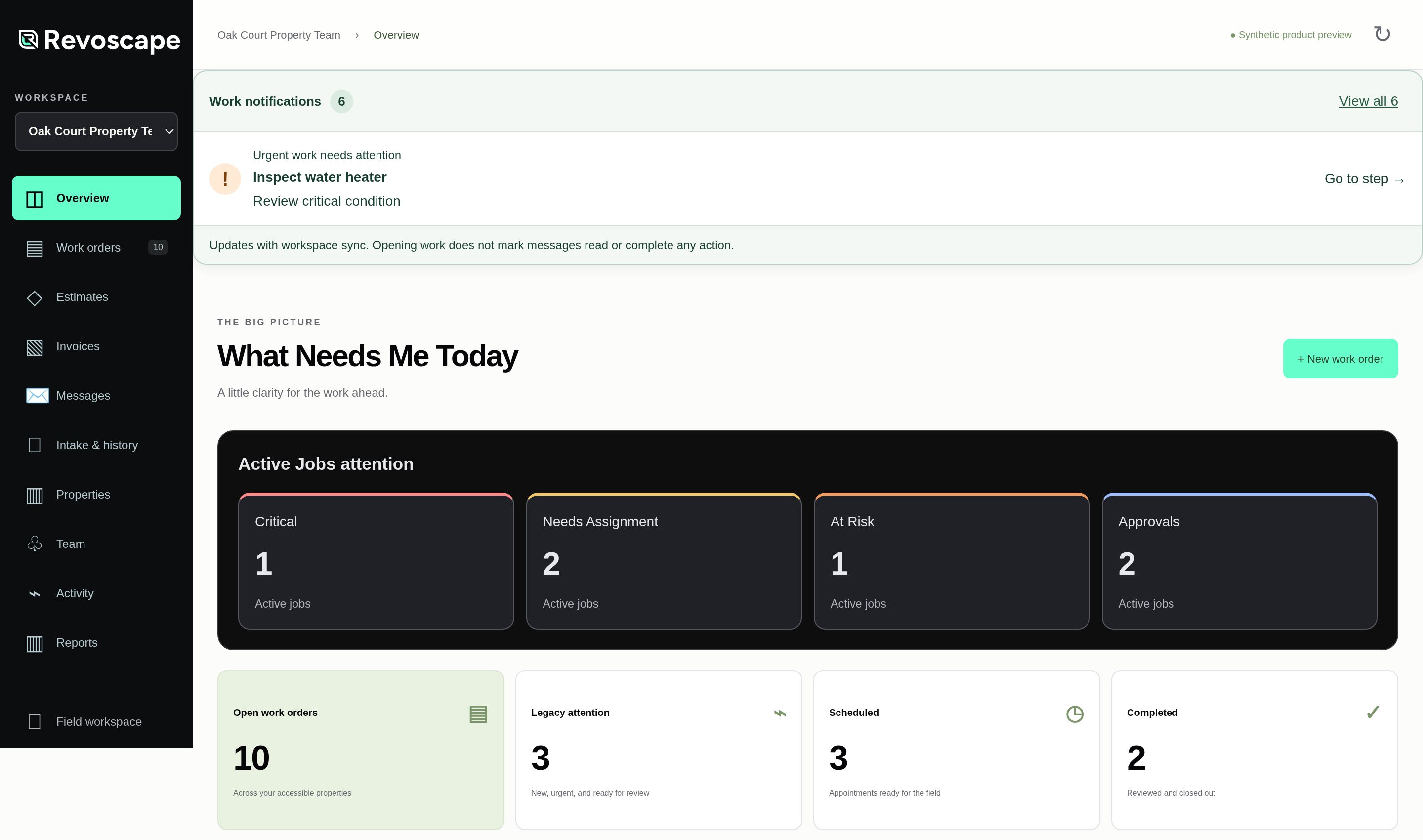This screenshot has width=1423, height=840.
Task: Click the What Needs Me Today heading
Action: point(367,356)
